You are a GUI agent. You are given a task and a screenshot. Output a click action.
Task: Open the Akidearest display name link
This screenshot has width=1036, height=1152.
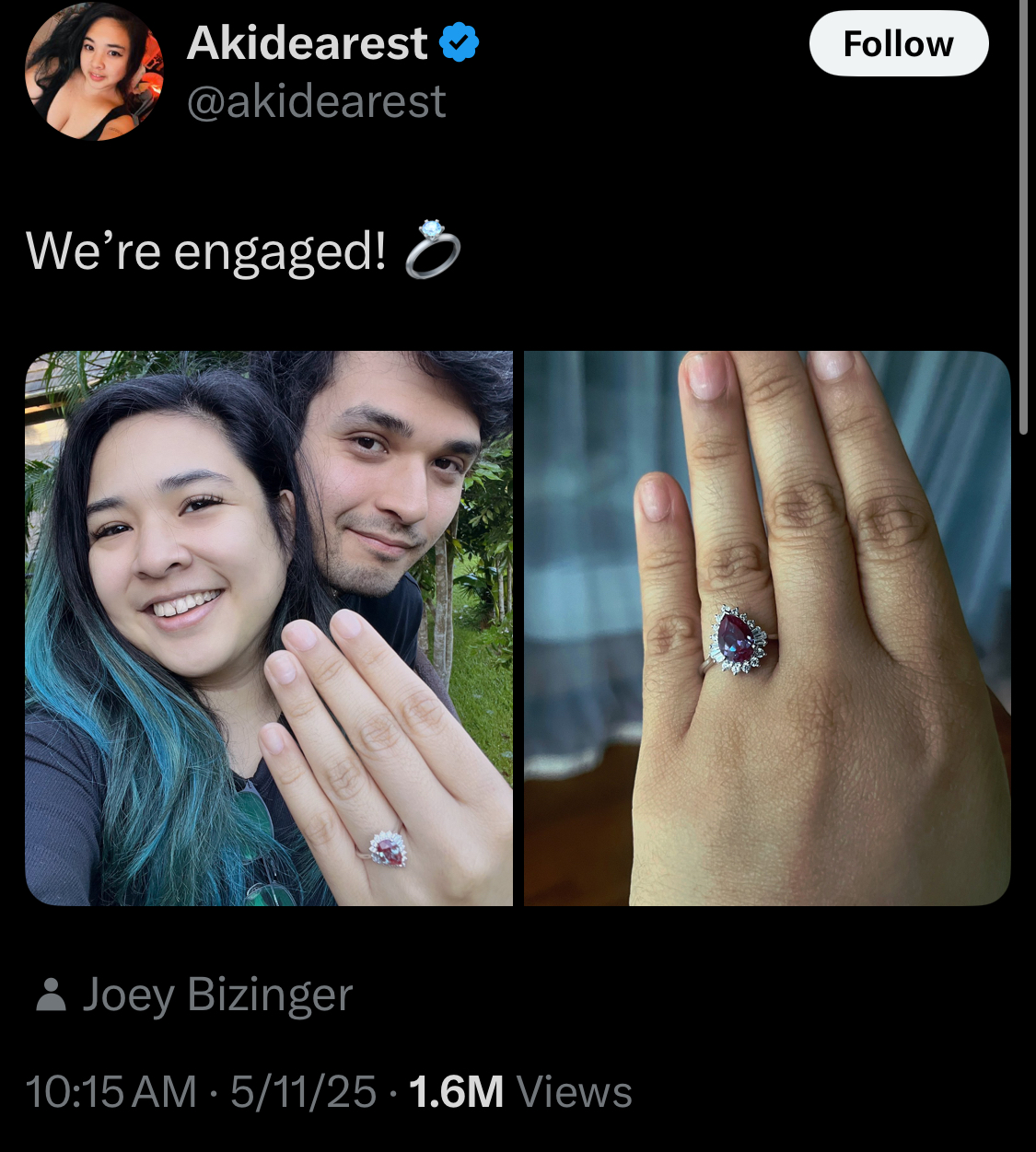(x=308, y=43)
